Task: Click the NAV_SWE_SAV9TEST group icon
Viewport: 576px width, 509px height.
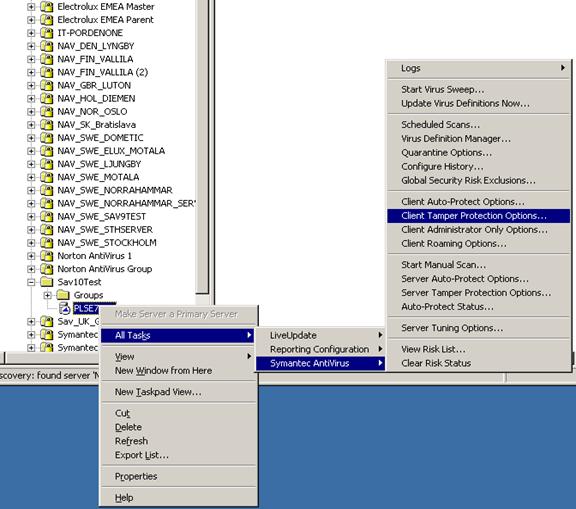Action: click(47, 217)
